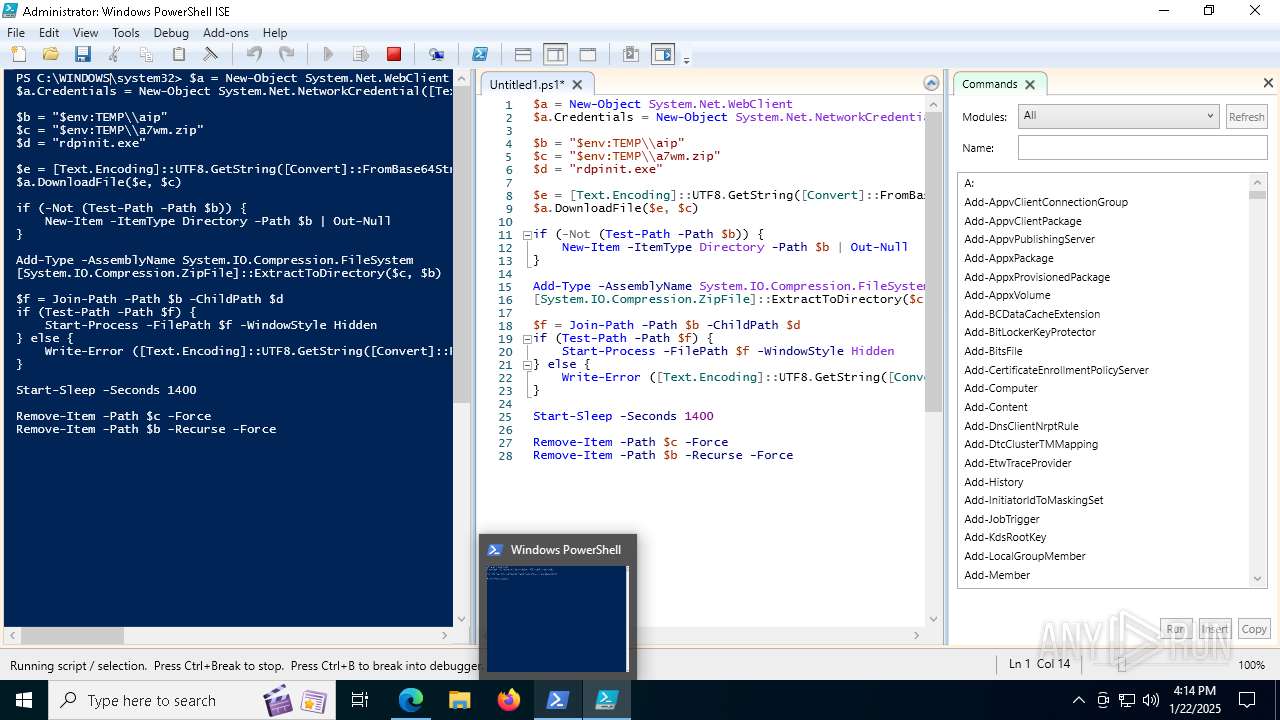Select Add-Computer in the commands list
Screen dimensions: 1280x720
1001,388
